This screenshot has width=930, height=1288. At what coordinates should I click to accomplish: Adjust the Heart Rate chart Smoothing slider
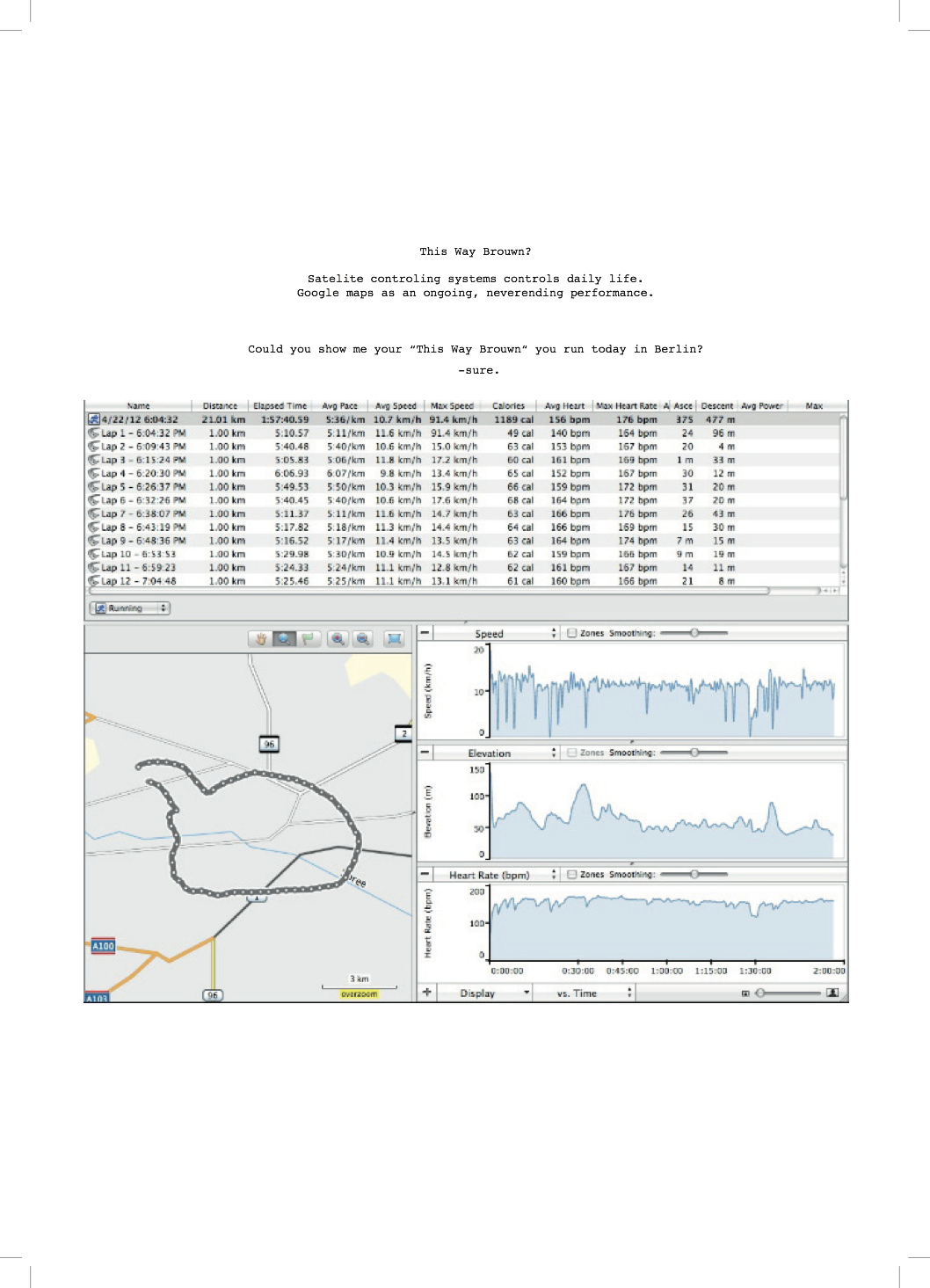694,874
